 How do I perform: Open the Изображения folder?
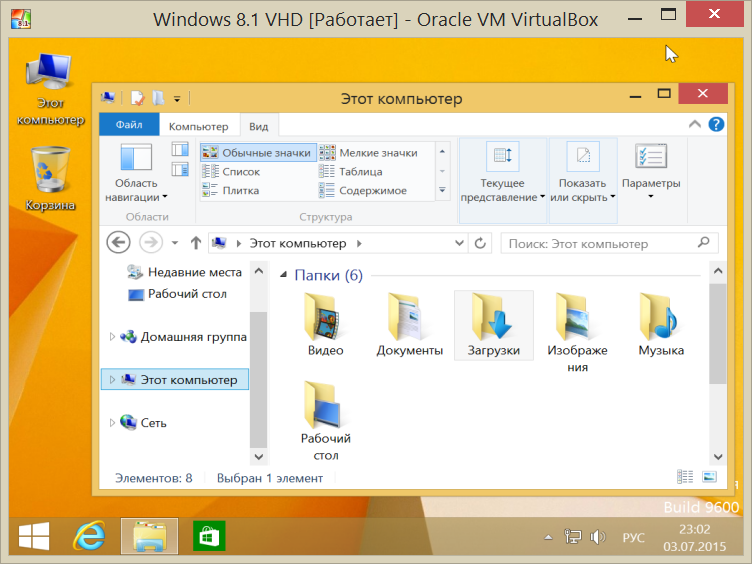(577, 333)
